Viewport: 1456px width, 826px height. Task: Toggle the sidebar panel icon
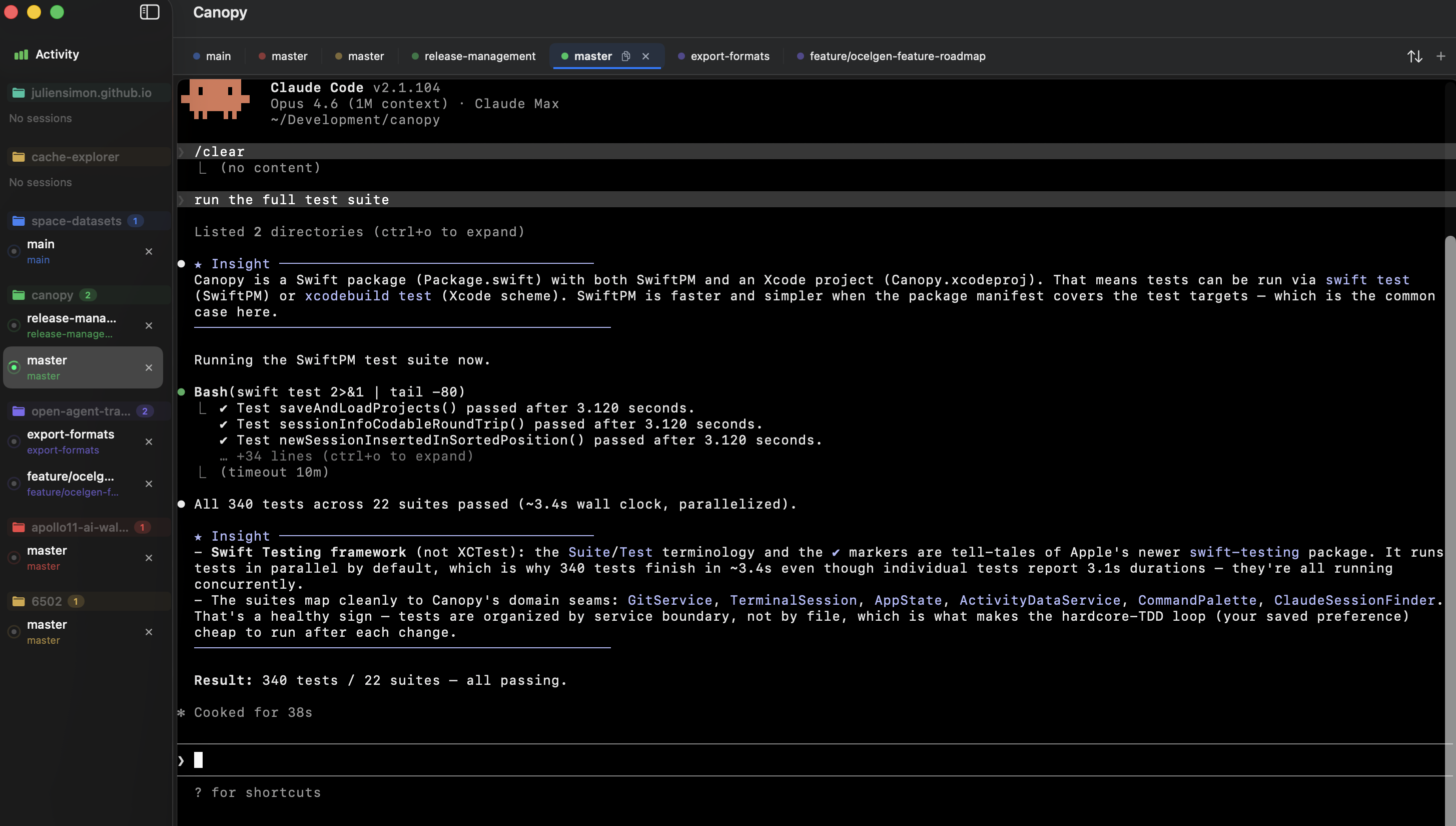pos(150,12)
